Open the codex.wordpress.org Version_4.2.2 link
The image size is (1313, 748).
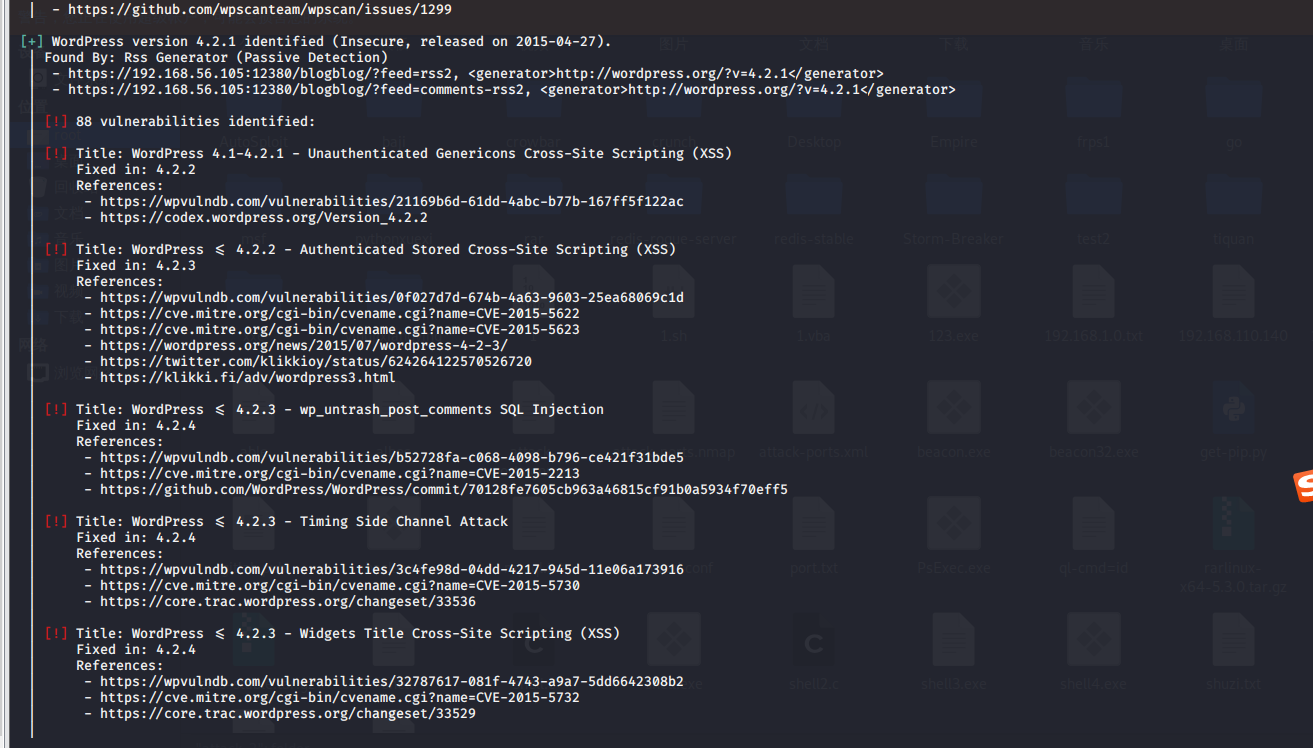click(263, 217)
